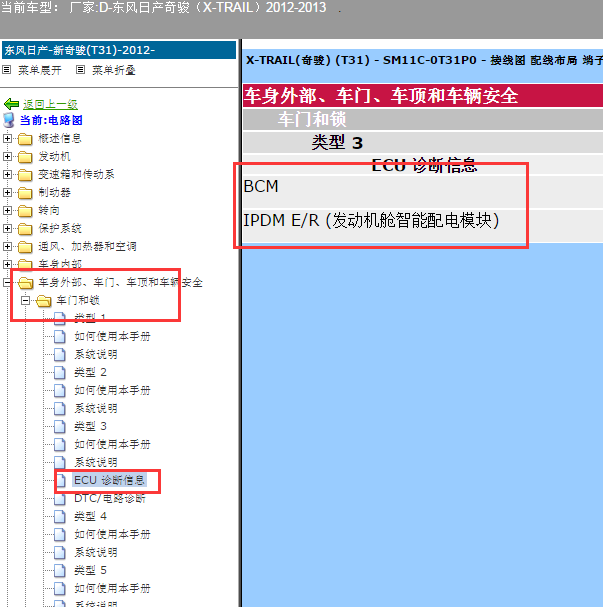Open the DTC/电路诊断 tree entry
This screenshot has height=607, width=603.
click(x=110, y=499)
